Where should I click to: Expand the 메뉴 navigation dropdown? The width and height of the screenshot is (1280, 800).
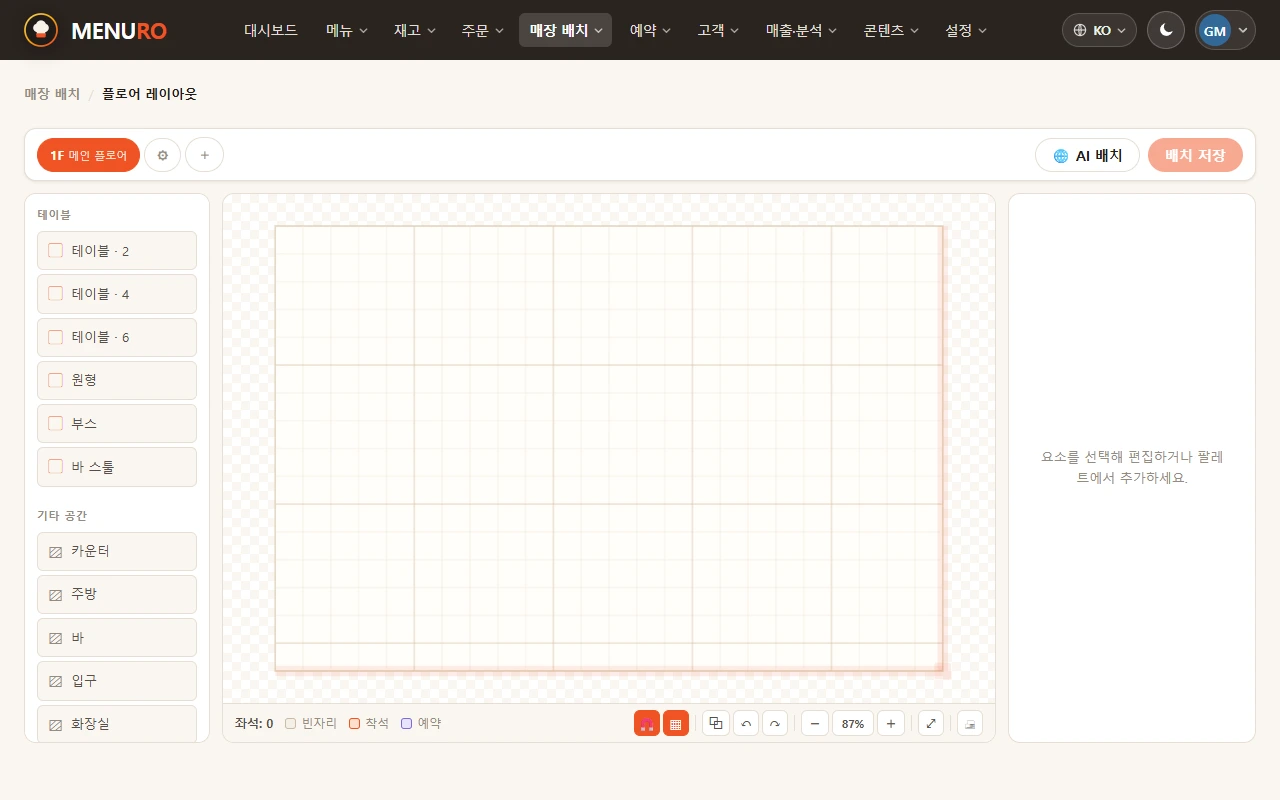pyautogui.click(x=347, y=30)
